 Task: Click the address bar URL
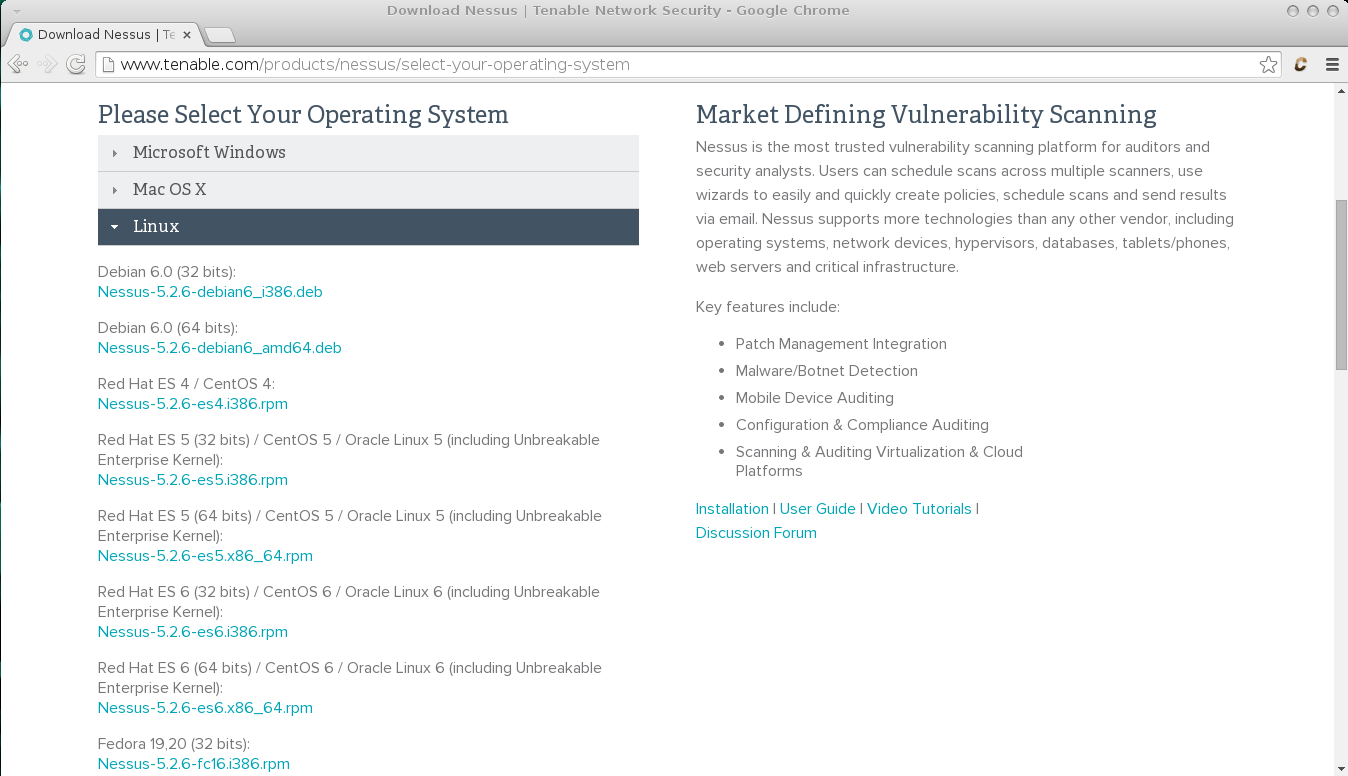point(375,64)
